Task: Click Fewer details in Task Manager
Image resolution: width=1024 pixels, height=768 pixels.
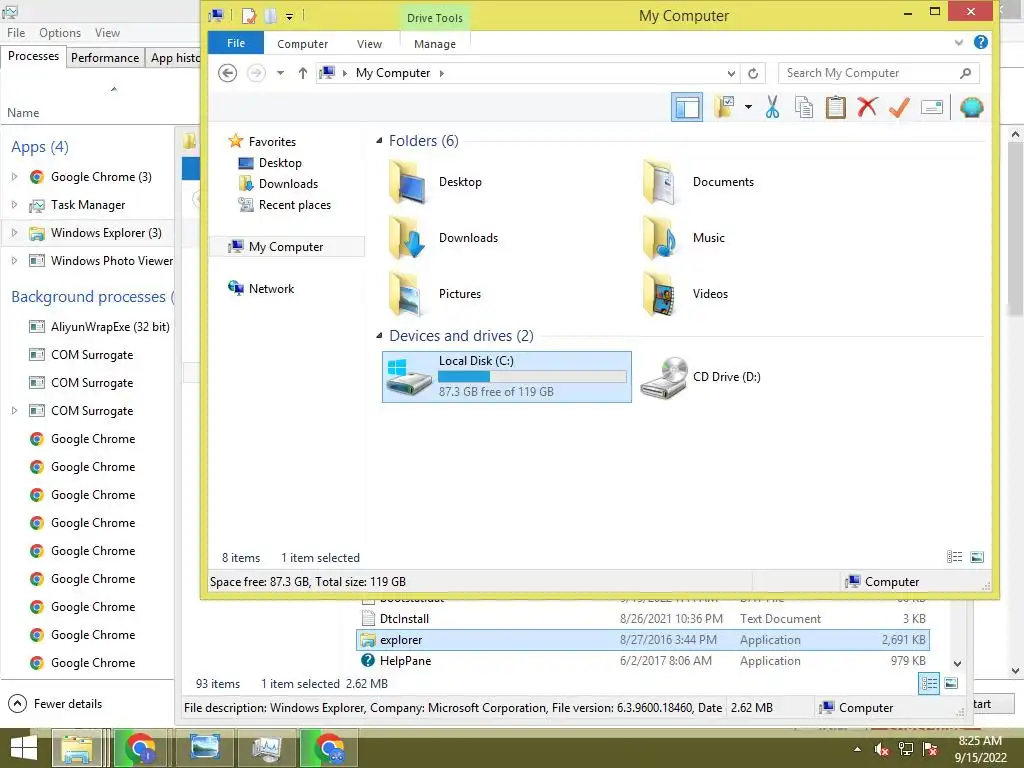Action: pos(55,703)
